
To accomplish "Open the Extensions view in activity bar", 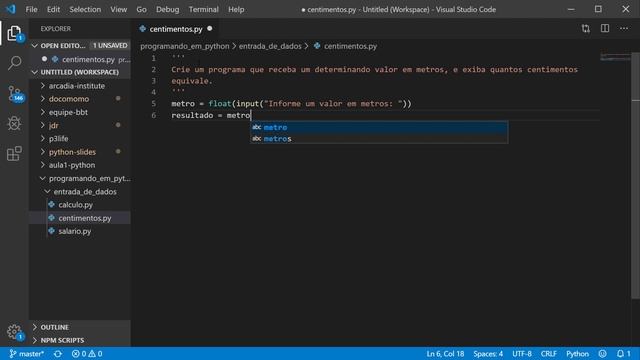I will 14,153.
